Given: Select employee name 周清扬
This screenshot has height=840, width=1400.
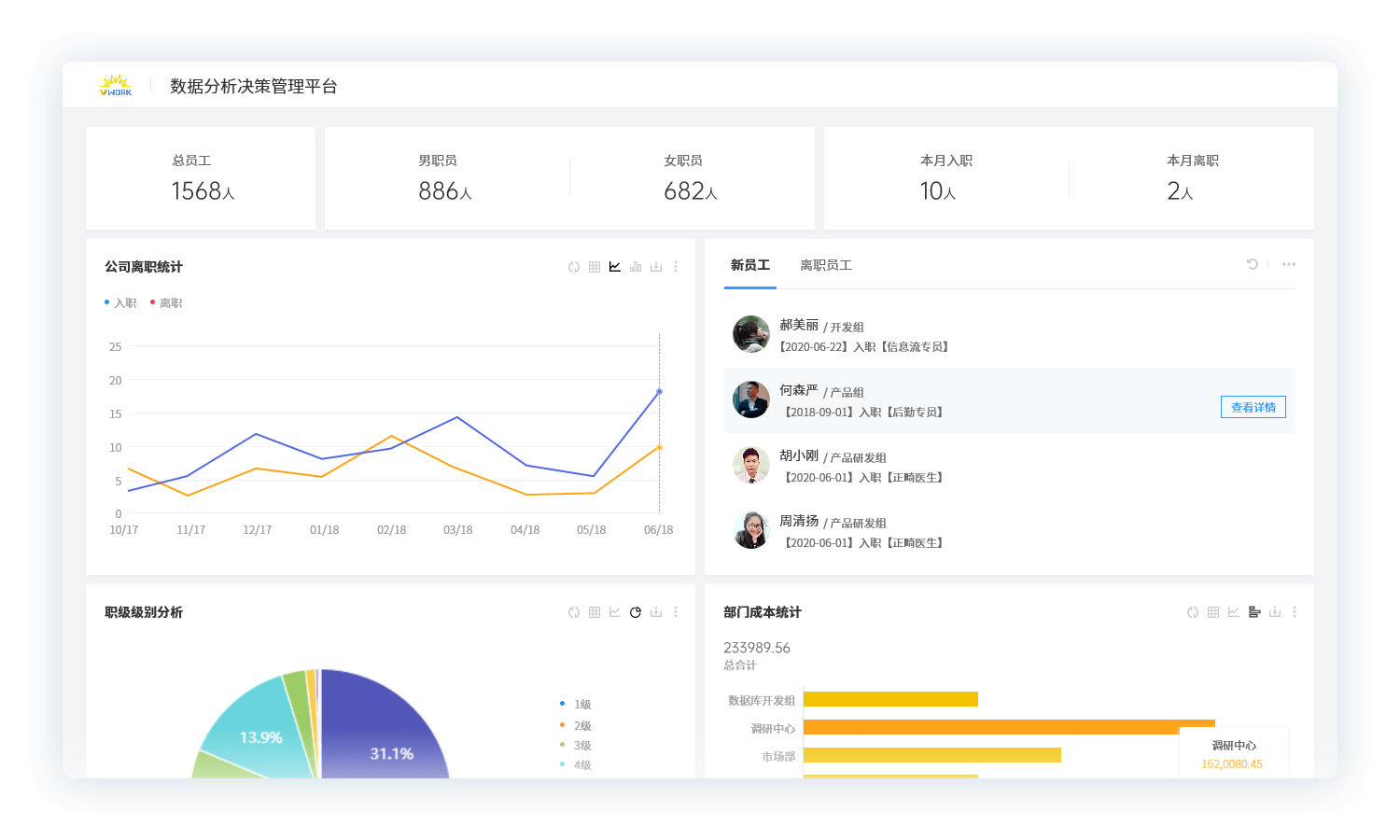Looking at the screenshot, I should coord(799,521).
